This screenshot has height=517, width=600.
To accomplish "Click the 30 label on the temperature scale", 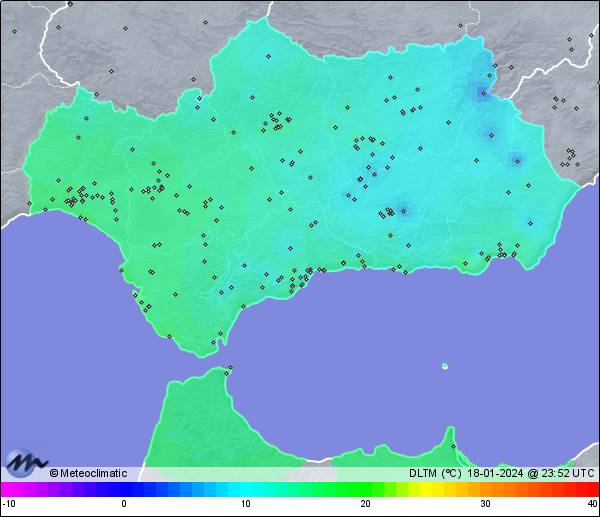I will click(485, 504).
